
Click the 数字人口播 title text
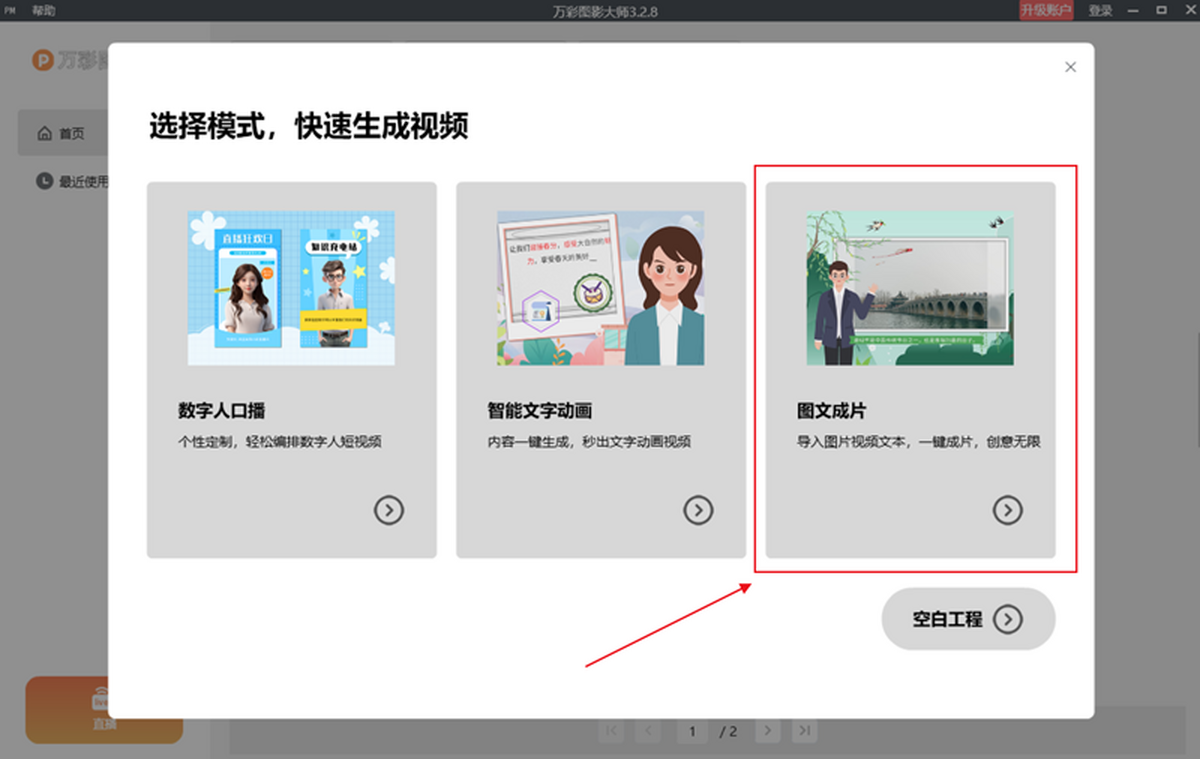[222, 411]
